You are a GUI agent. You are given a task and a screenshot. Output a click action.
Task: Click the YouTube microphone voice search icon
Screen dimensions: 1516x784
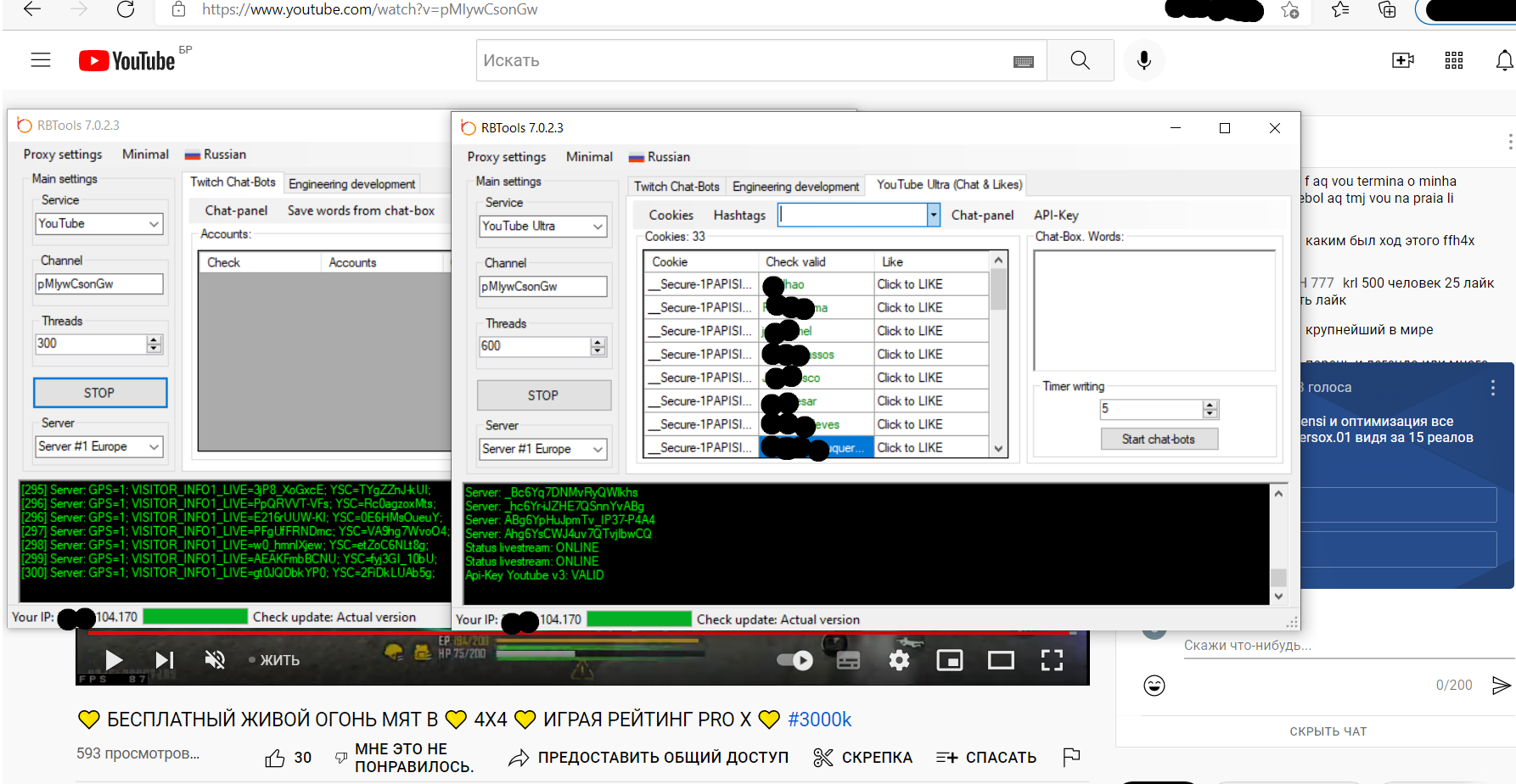(x=1143, y=60)
